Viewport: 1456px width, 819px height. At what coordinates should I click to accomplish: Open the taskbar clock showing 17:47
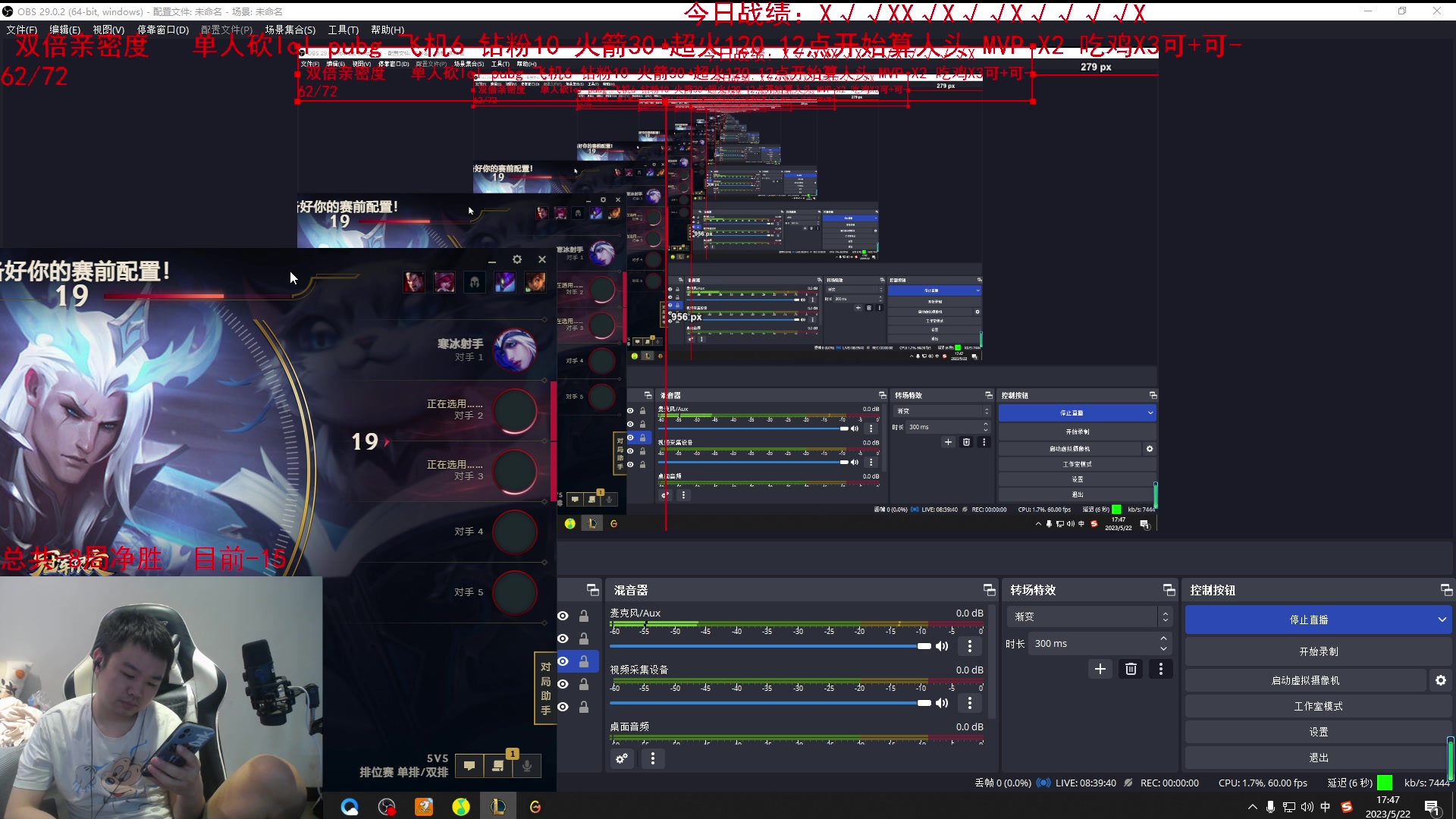point(1388,807)
